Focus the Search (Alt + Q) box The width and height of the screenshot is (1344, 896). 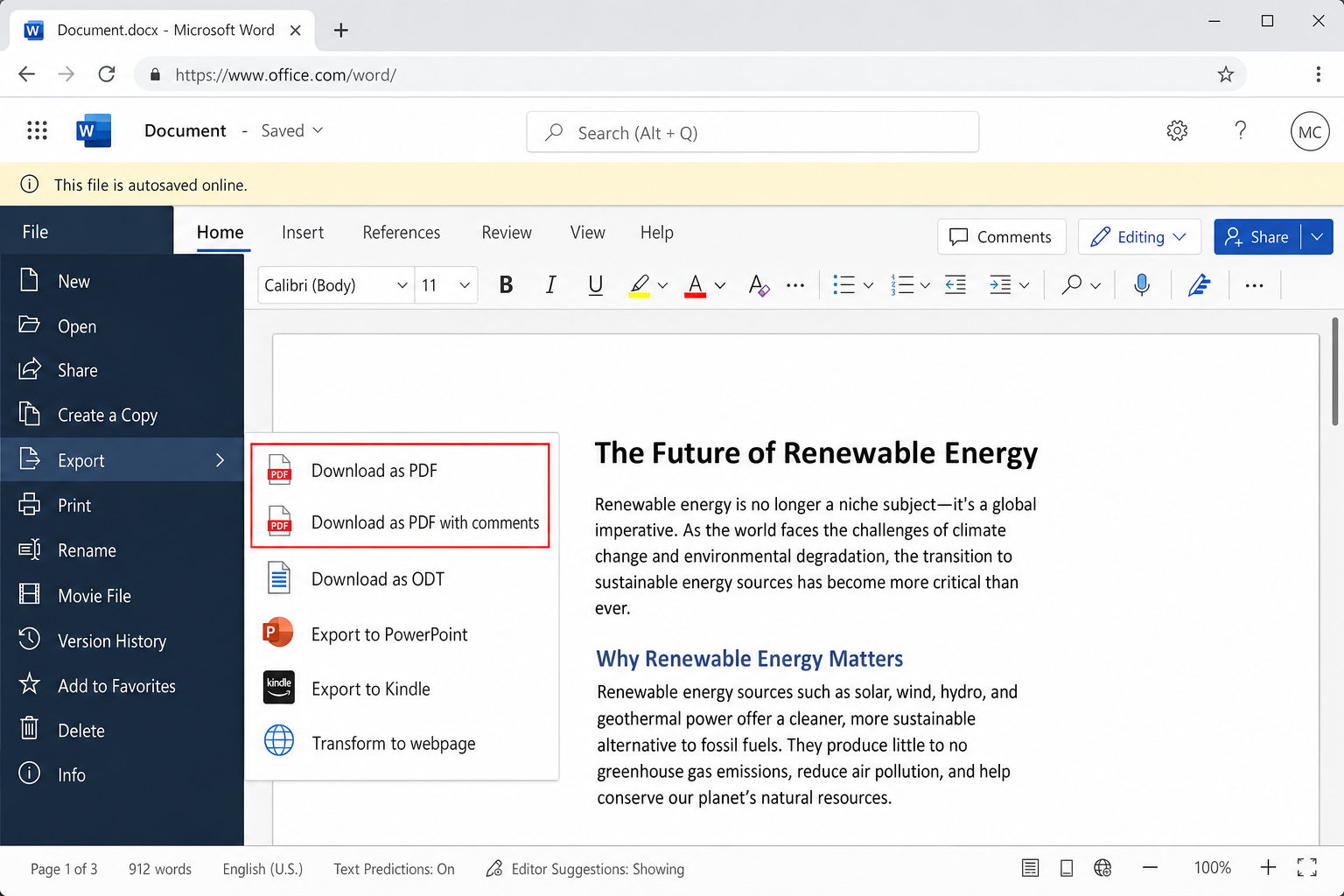pos(752,132)
